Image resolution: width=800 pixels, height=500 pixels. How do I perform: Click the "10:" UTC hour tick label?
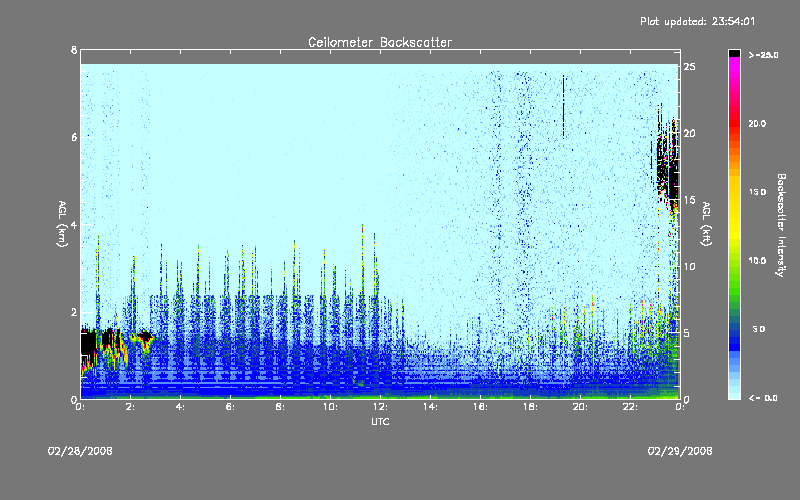point(331,407)
